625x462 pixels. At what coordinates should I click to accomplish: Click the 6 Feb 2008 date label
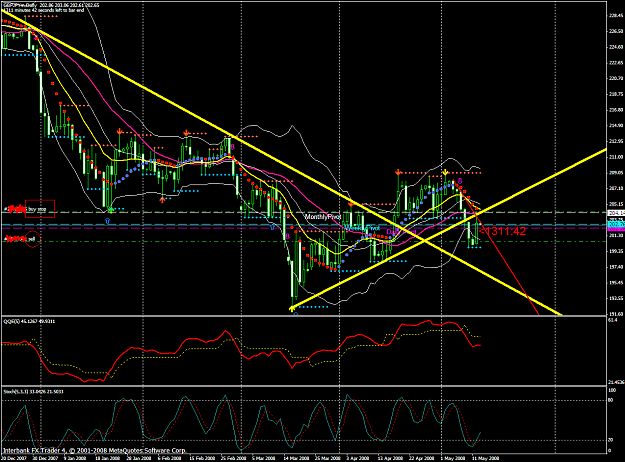pyautogui.click(x=169, y=458)
